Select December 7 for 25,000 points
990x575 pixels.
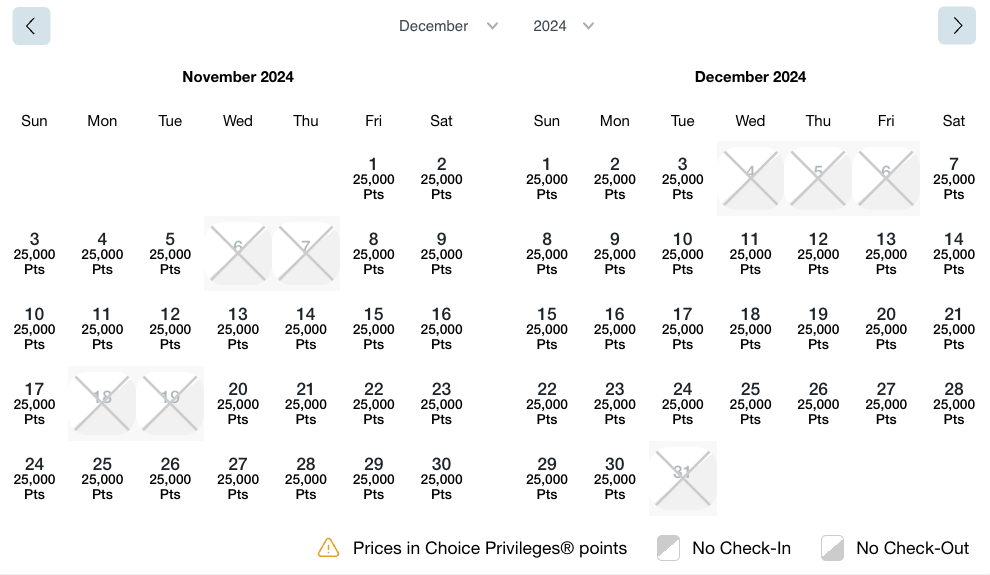[954, 179]
